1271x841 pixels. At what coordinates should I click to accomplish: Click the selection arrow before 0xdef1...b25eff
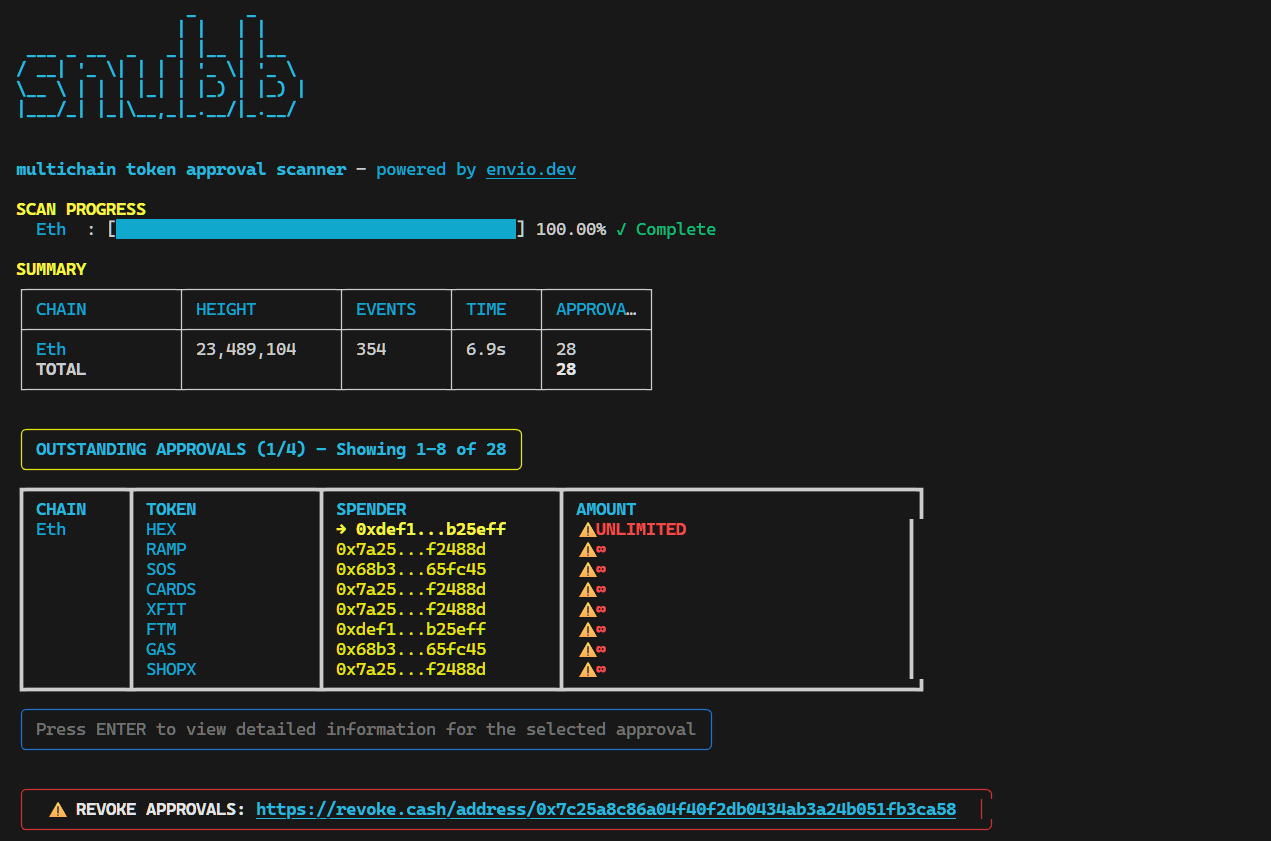tap(342, 530)
